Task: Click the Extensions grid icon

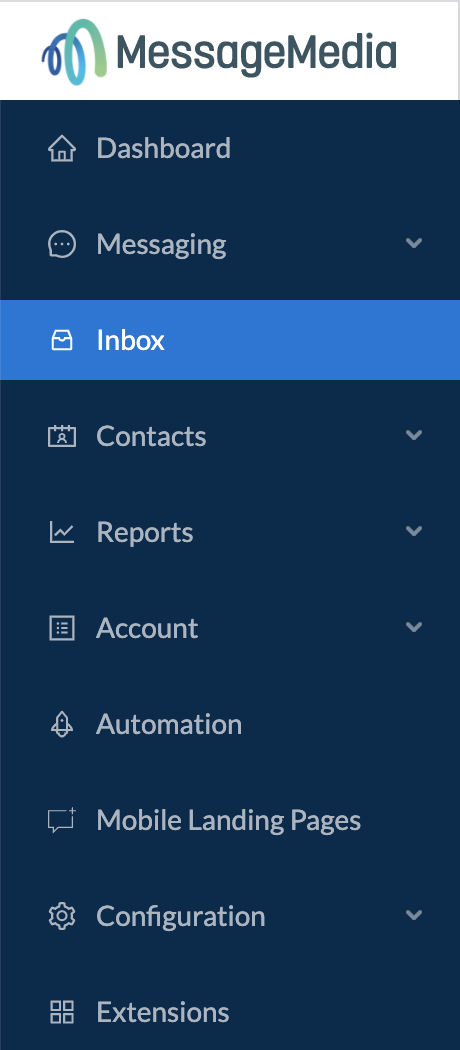Action: 62,1012
